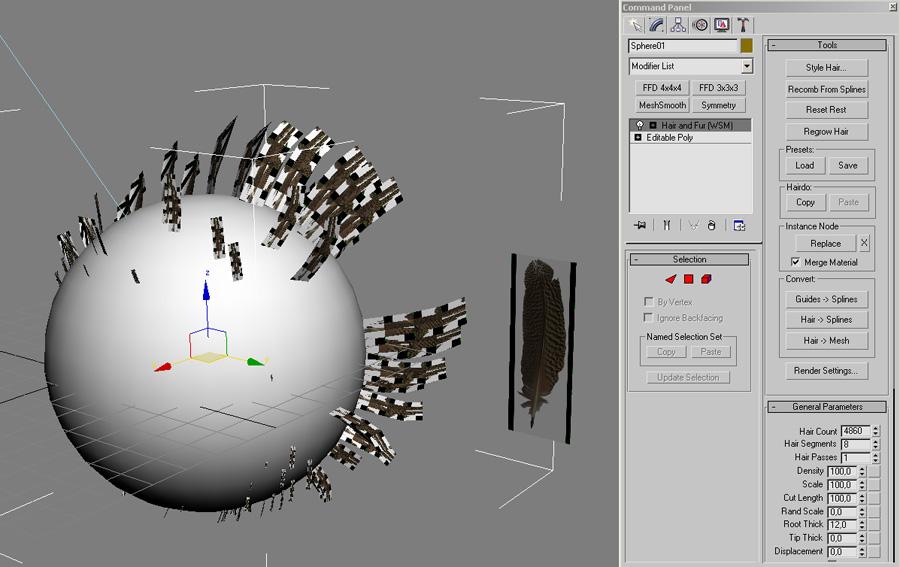
Task: Click the Density map button square
Action: (x=874, y=471)
